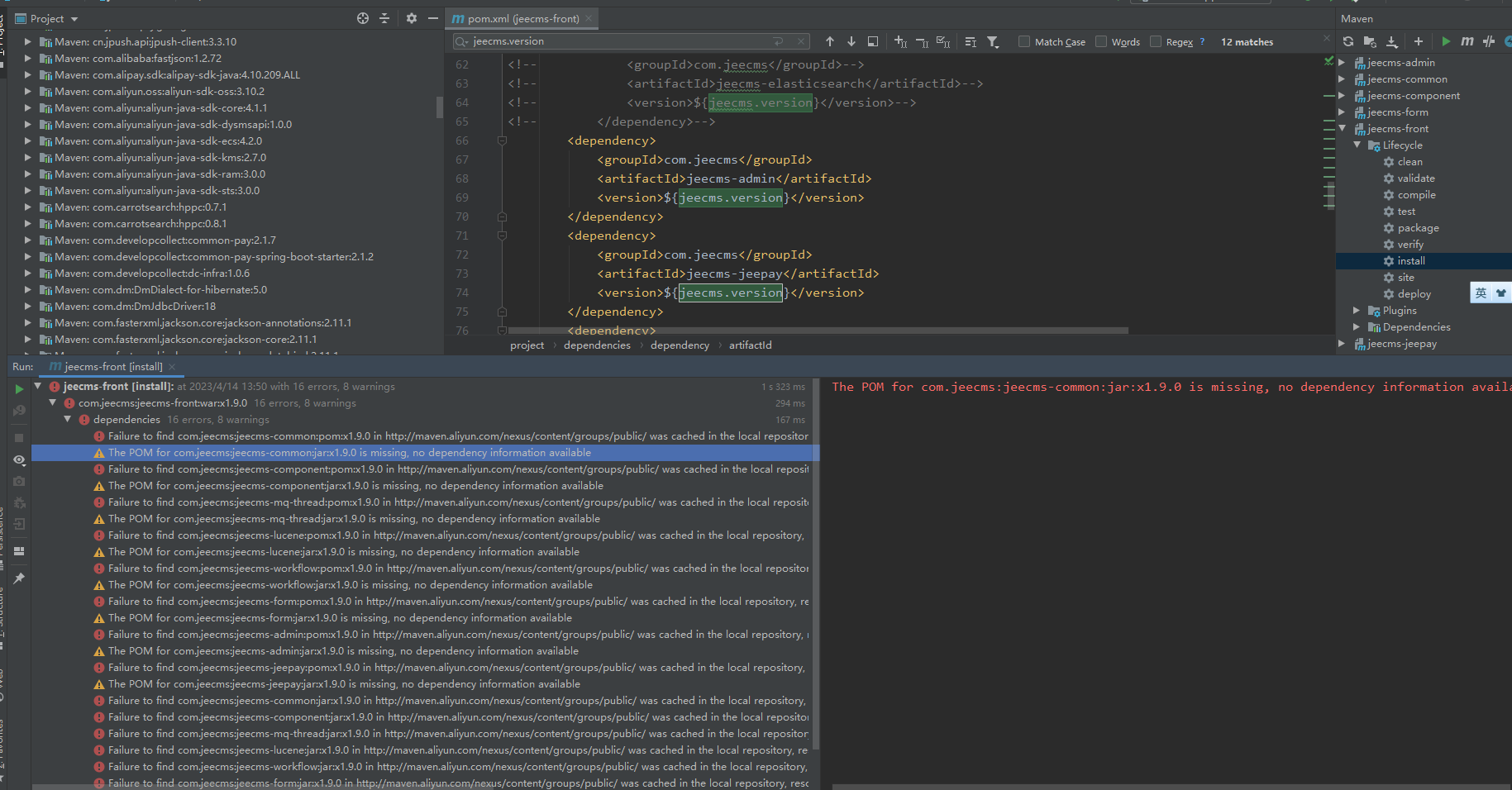Reload all Maven projects
Image resolution: width=1512 pixels, height=790 pixels.
[x=1348, y=41]
